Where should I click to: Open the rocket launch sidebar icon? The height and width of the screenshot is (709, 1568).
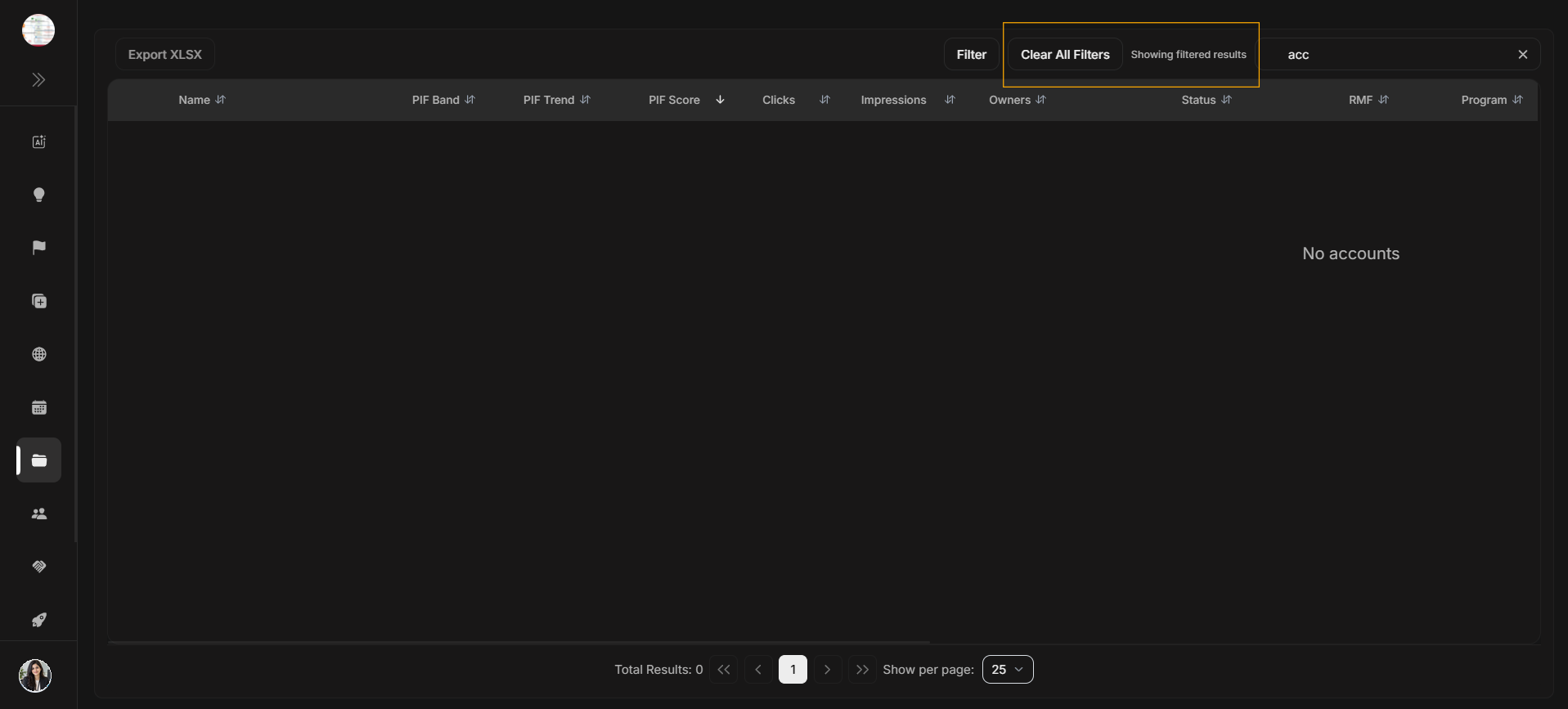coord(38,620)
